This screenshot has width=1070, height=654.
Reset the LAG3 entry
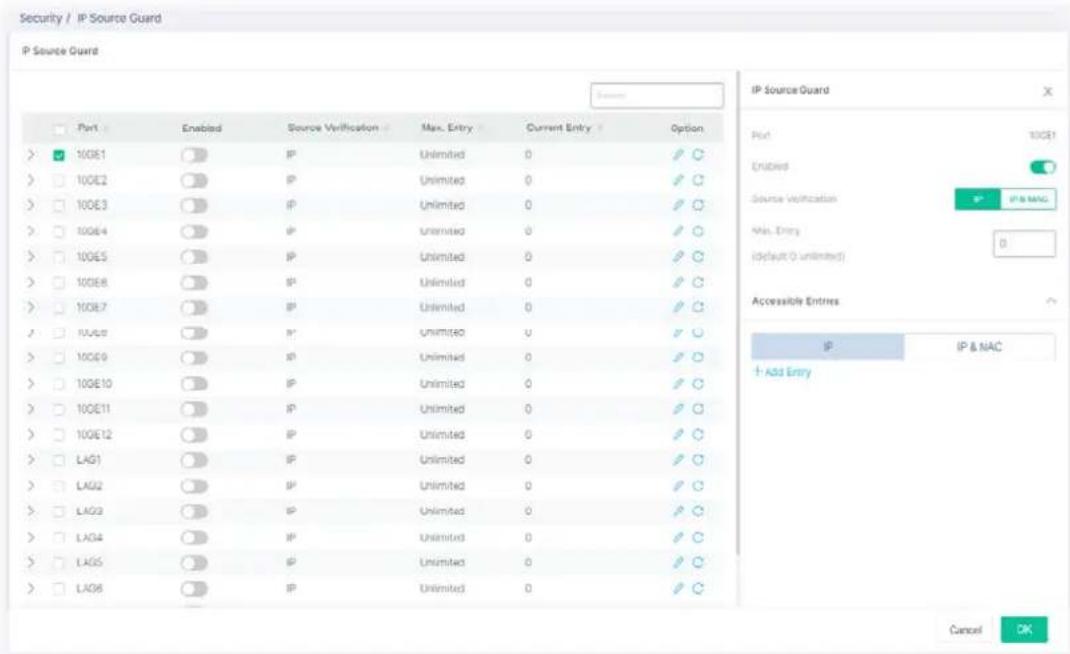pos(697,511)
